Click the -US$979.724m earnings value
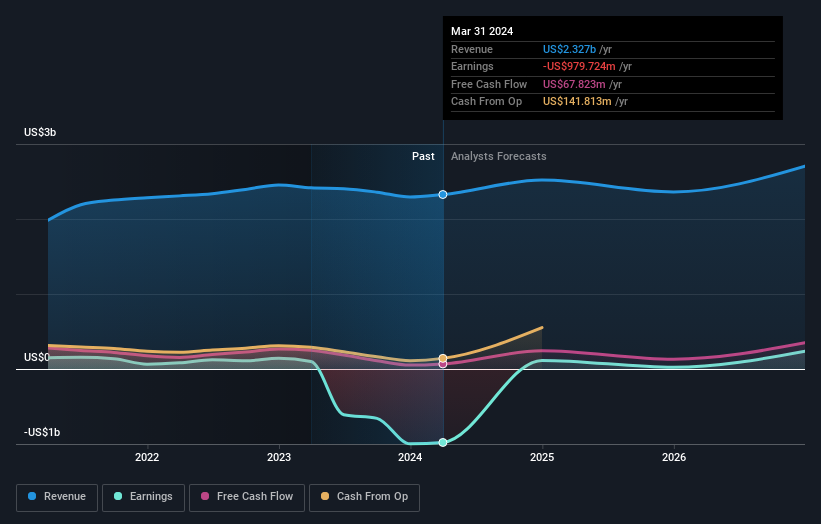821x524 pixels. 579,66
